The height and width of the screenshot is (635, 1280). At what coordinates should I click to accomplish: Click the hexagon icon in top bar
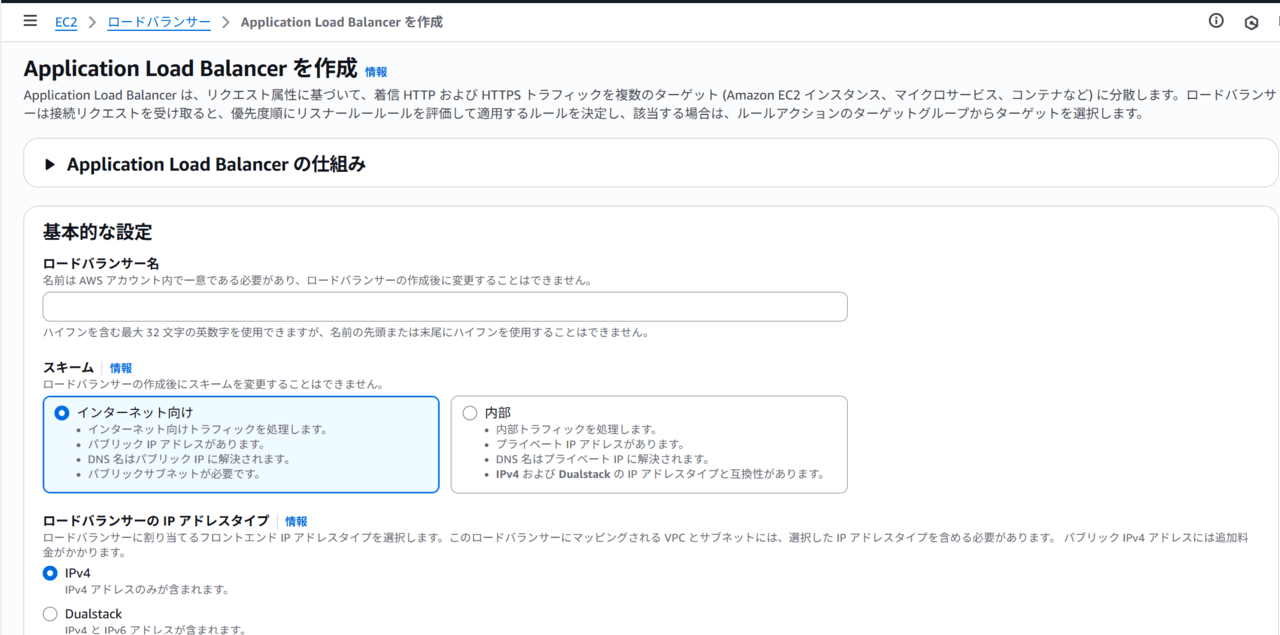[1251, 22]
